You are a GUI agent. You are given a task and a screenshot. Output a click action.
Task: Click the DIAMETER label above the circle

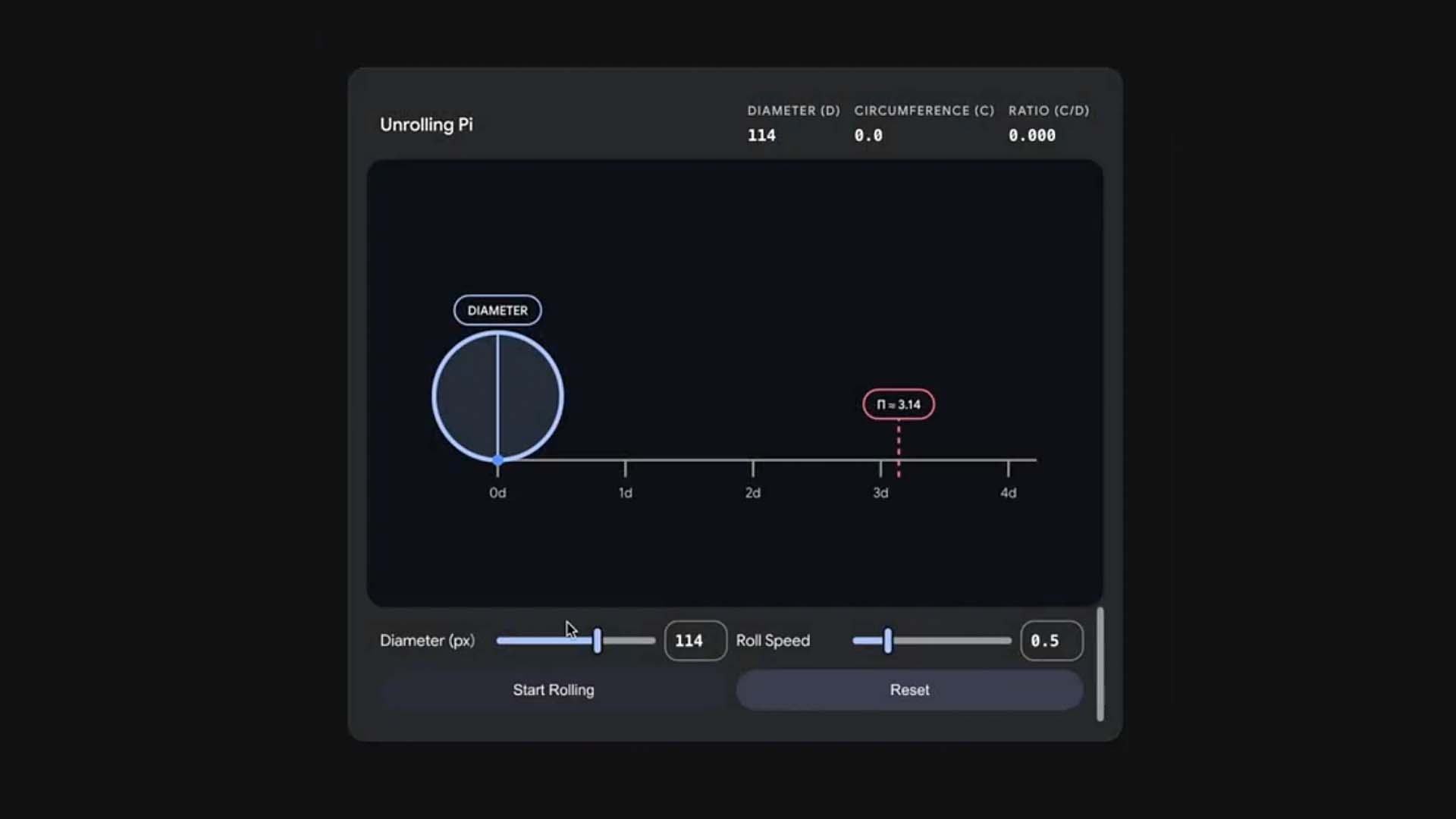pyautogui.click(x=497, y=310)
